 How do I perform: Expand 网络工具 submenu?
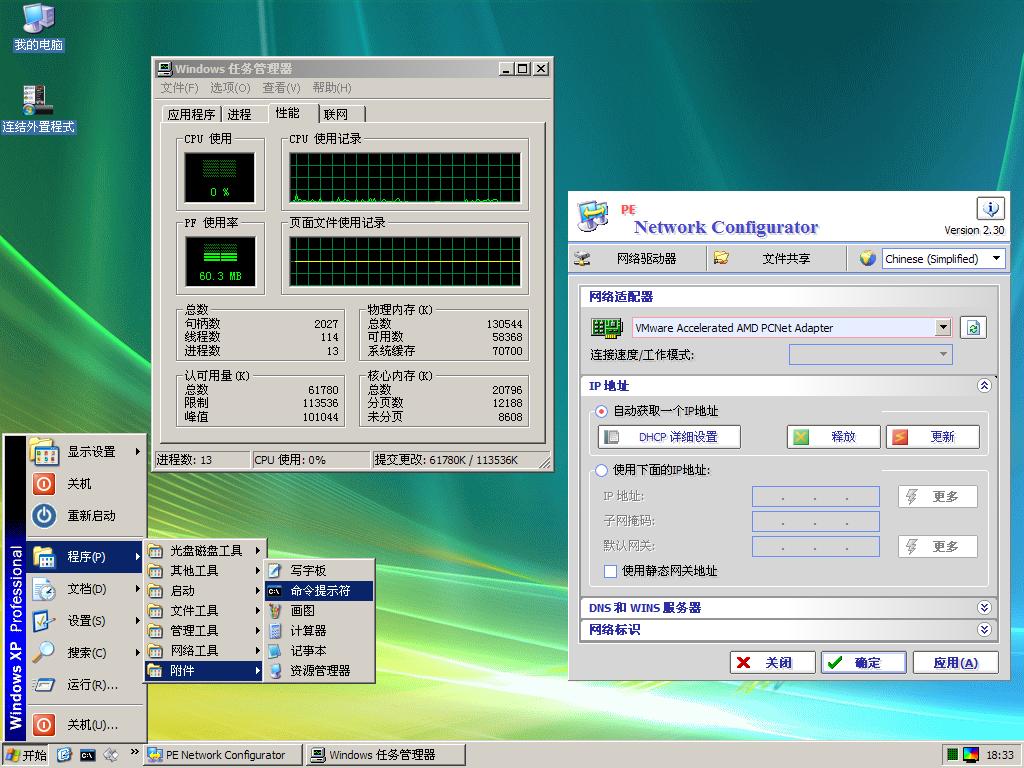click(x=204, y=651)
